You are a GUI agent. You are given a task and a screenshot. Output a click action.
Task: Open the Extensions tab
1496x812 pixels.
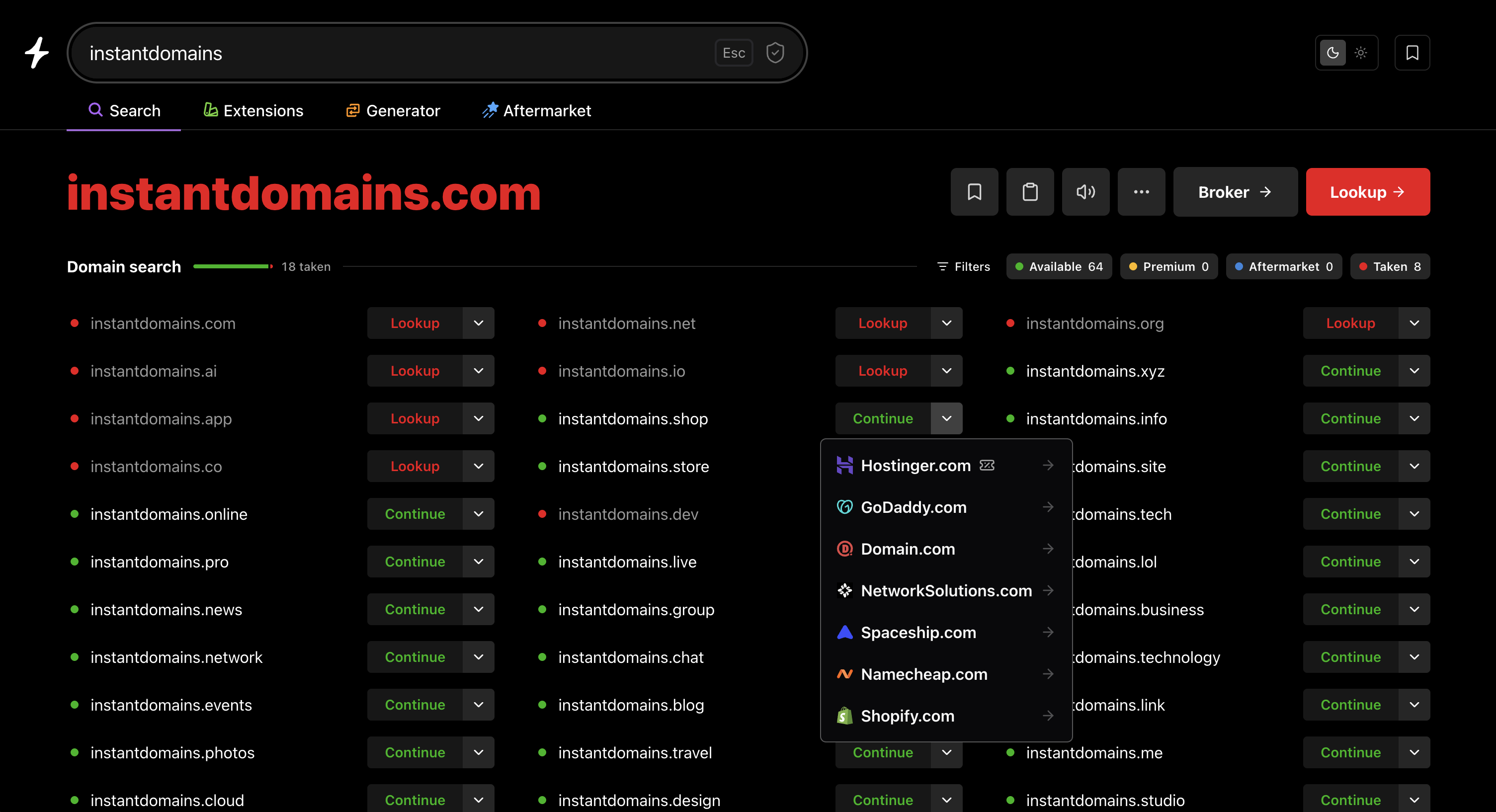tap(253, 110)
